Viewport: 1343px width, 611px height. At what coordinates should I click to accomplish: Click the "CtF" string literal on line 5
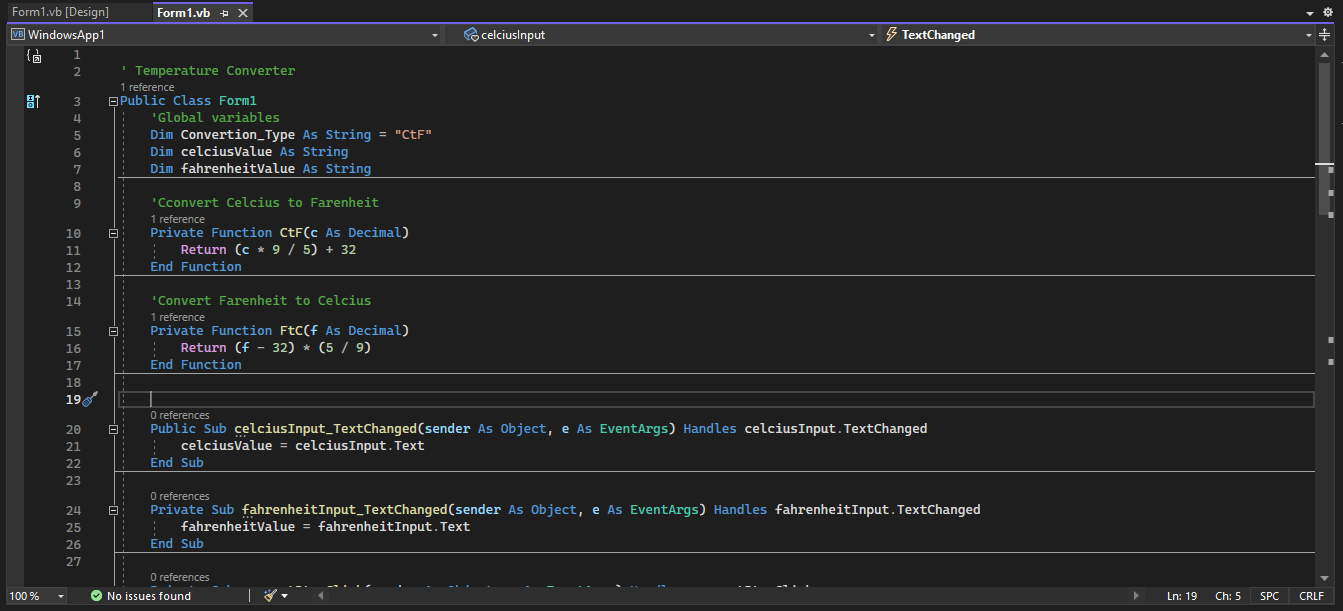[413, 135]
